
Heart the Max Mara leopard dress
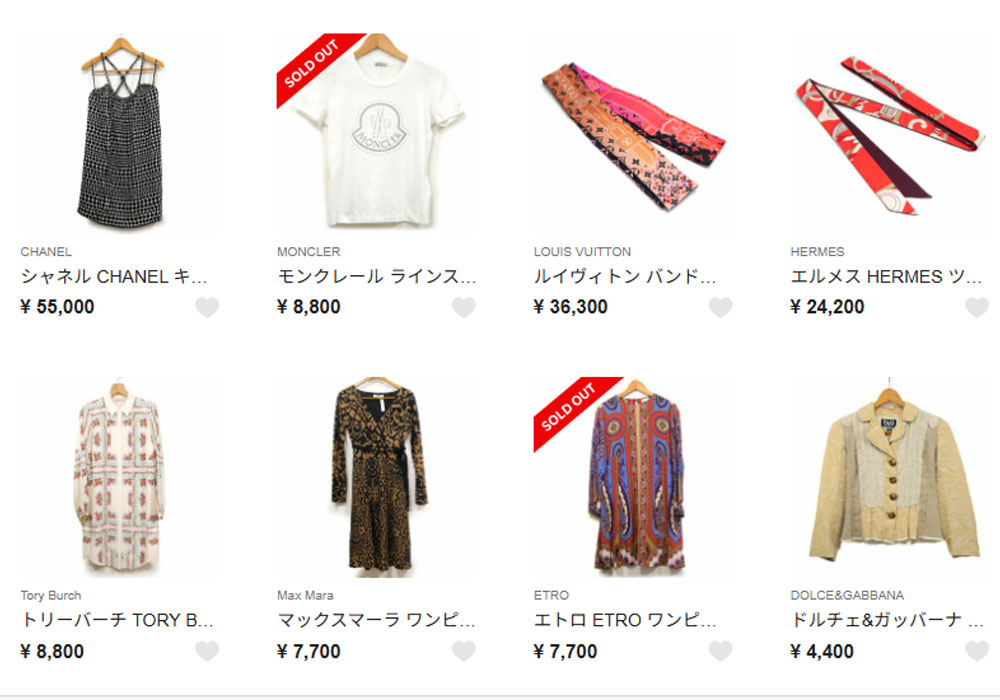pos(464,651)
